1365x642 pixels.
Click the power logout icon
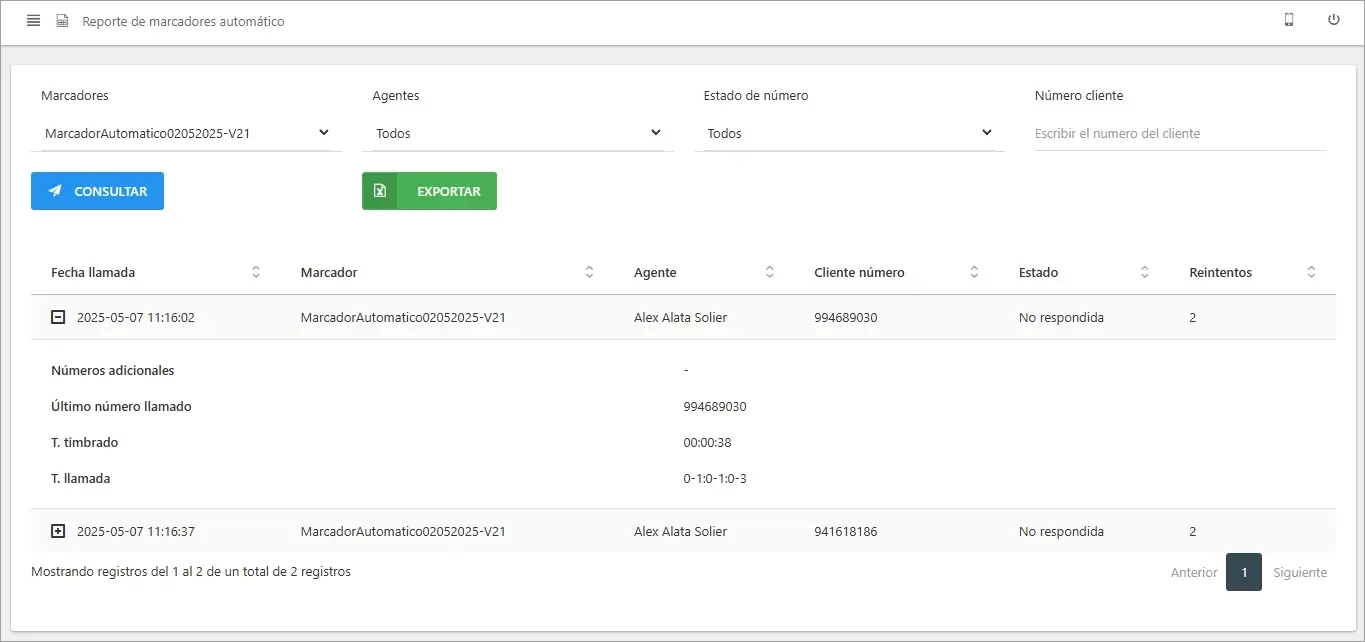pos(1333,20)
